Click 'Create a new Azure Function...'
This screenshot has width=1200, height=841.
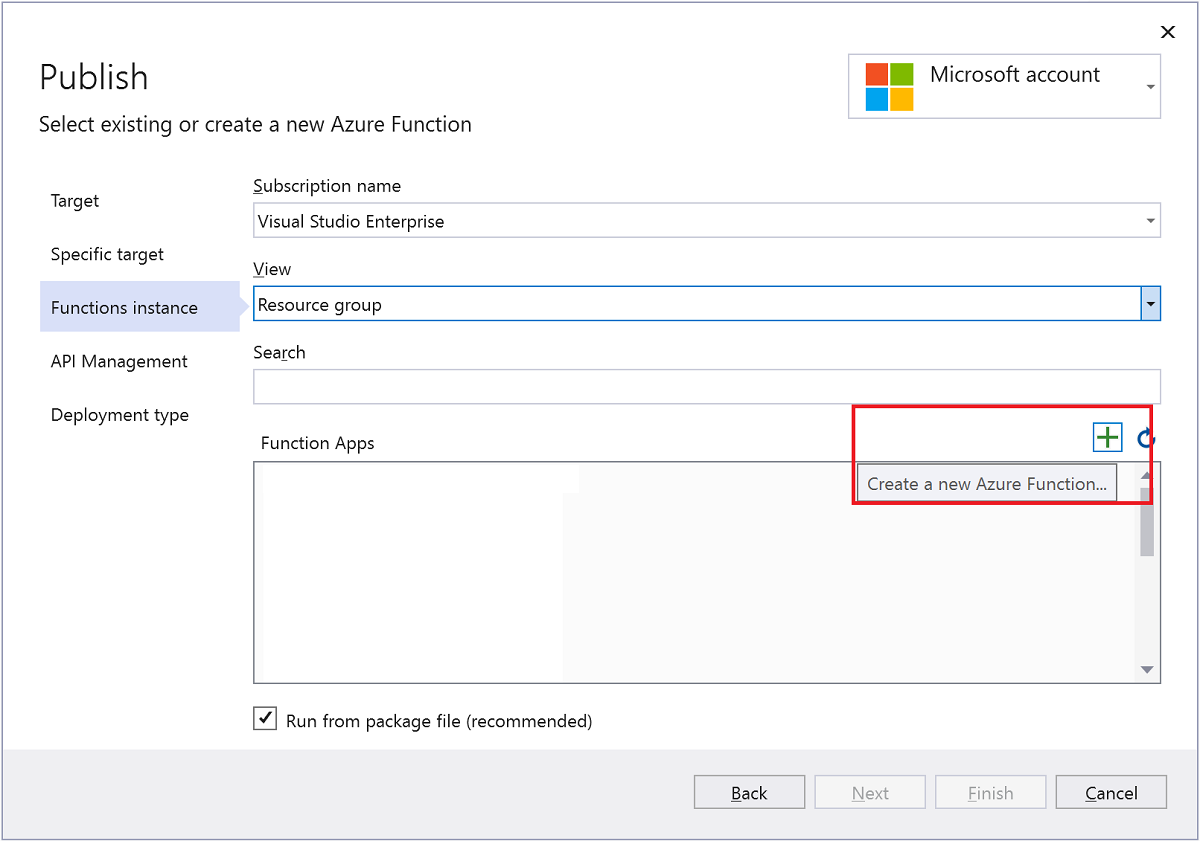[x=986, y=482]
